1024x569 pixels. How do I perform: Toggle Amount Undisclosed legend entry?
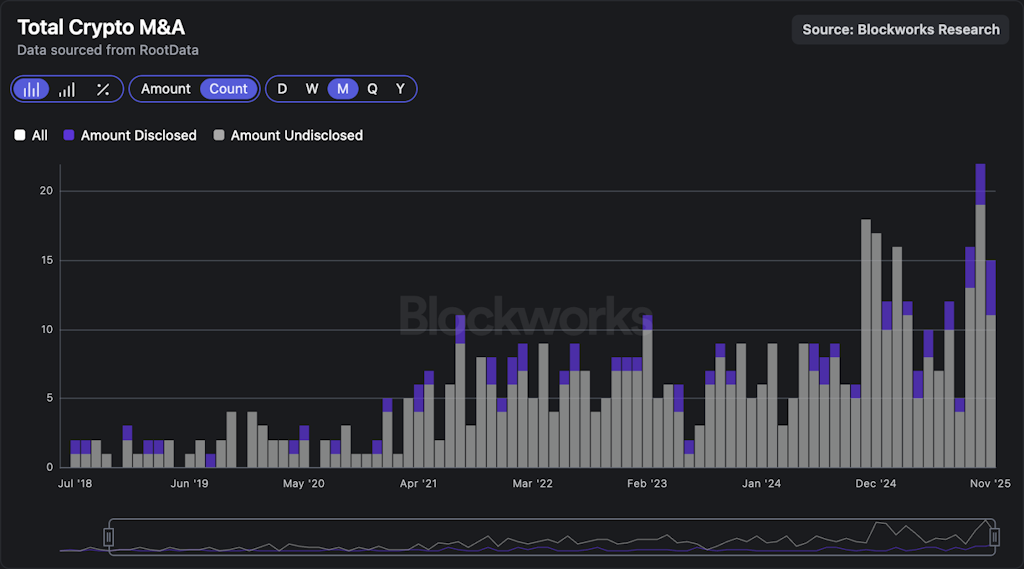click(296, 135)
